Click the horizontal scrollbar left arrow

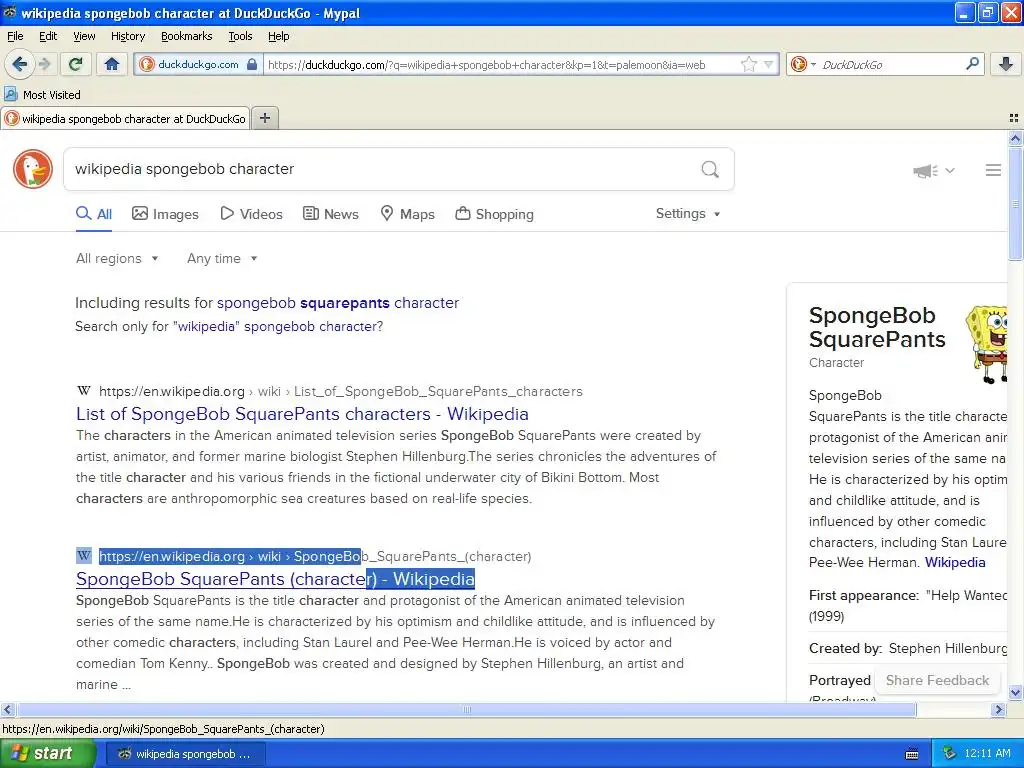7,709
